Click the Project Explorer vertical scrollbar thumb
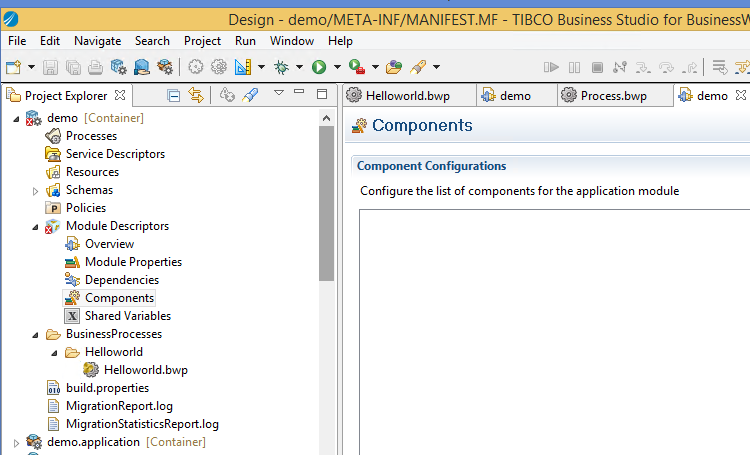 pos(327,203)
